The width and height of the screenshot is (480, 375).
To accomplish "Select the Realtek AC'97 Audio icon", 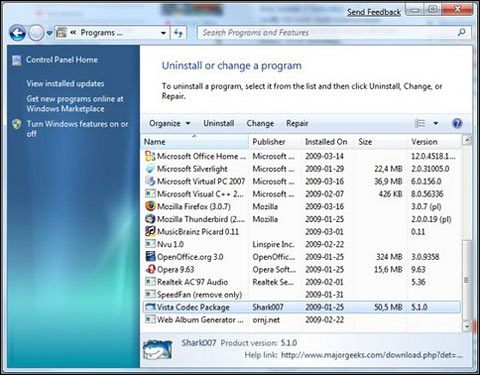I will [x=150, y=282].
